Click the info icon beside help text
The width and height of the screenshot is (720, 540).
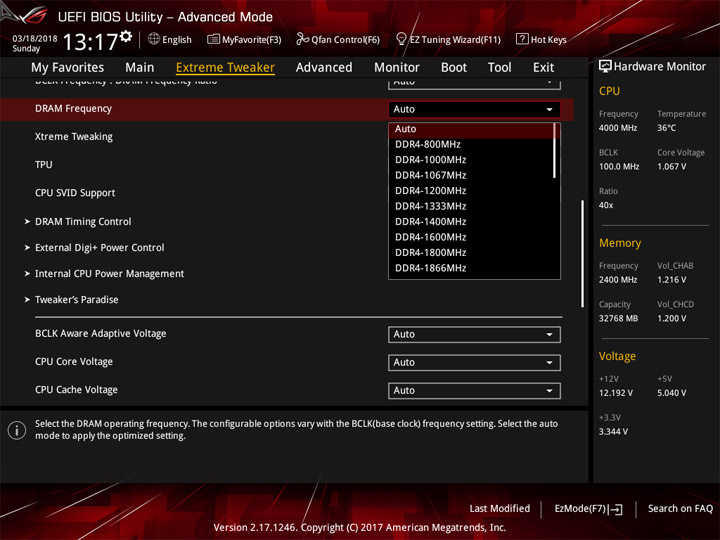point(17,430)
